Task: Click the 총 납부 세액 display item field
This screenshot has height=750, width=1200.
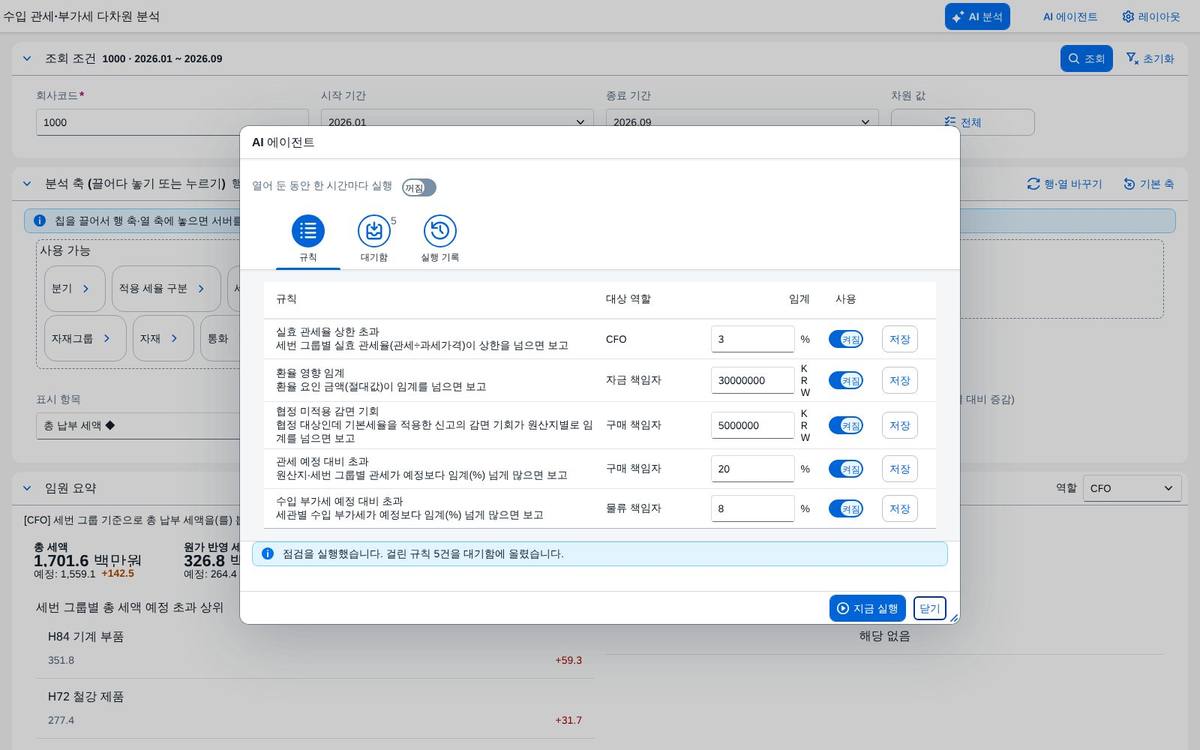Action: click(137, 425)
